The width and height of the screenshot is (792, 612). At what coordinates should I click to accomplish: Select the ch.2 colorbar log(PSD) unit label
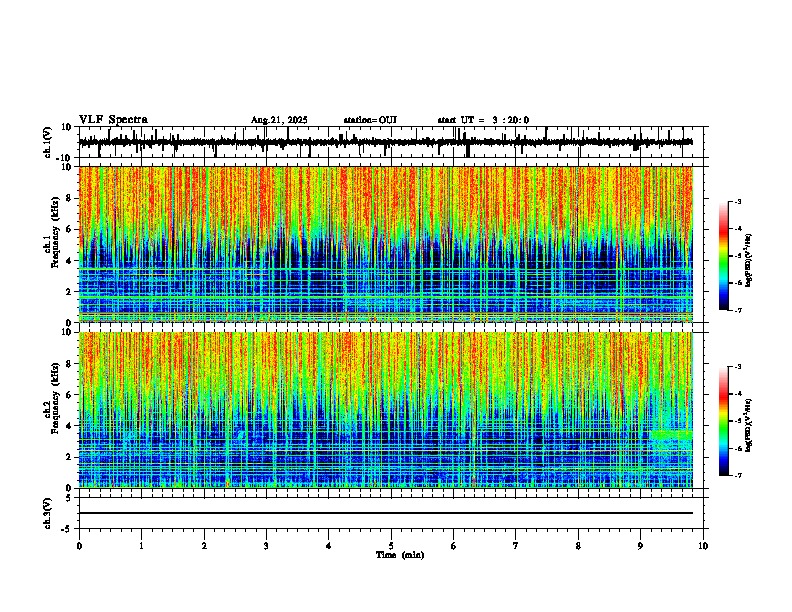coord(749,425)
